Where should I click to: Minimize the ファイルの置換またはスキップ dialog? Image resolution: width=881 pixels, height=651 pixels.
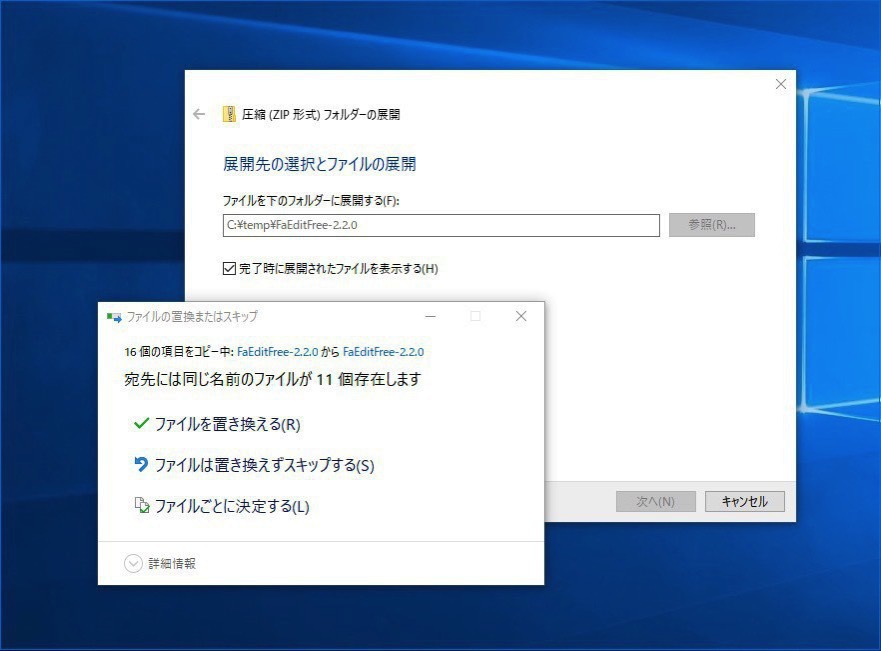point(430,316)
